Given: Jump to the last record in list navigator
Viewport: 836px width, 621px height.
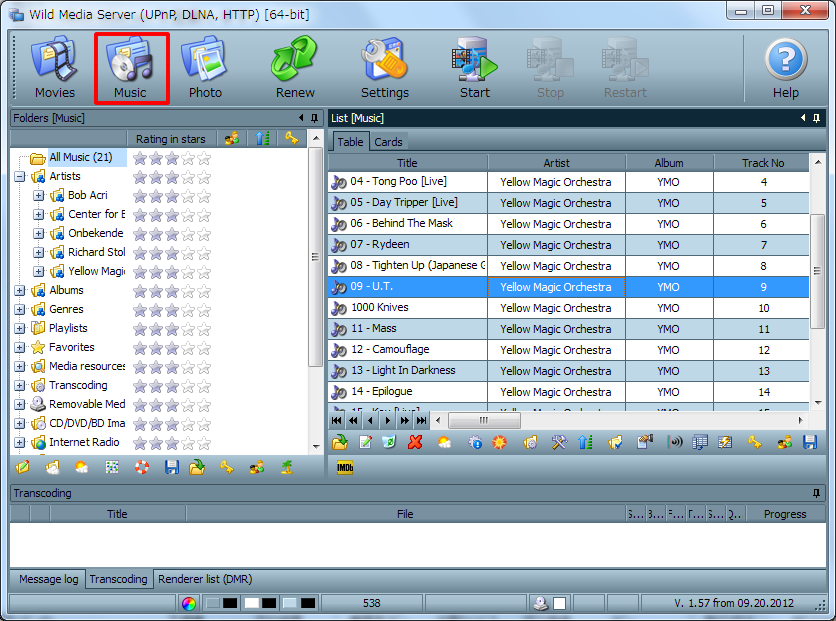Looking at the screenshot, I should pyautogui.click(x=422, y=421).
